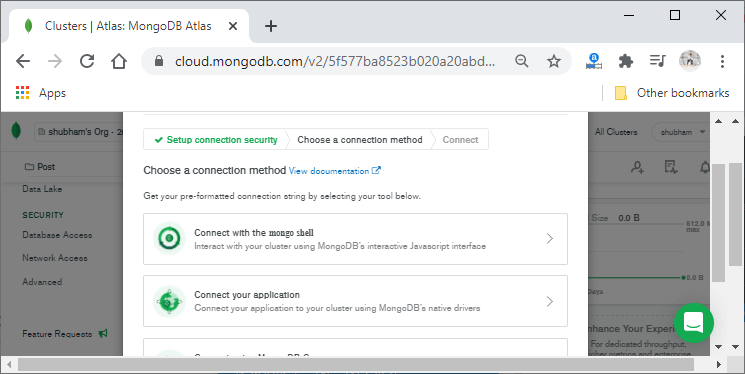
Task: Click the outer vertical scrollbar thumb
Action: pos(735,215)
